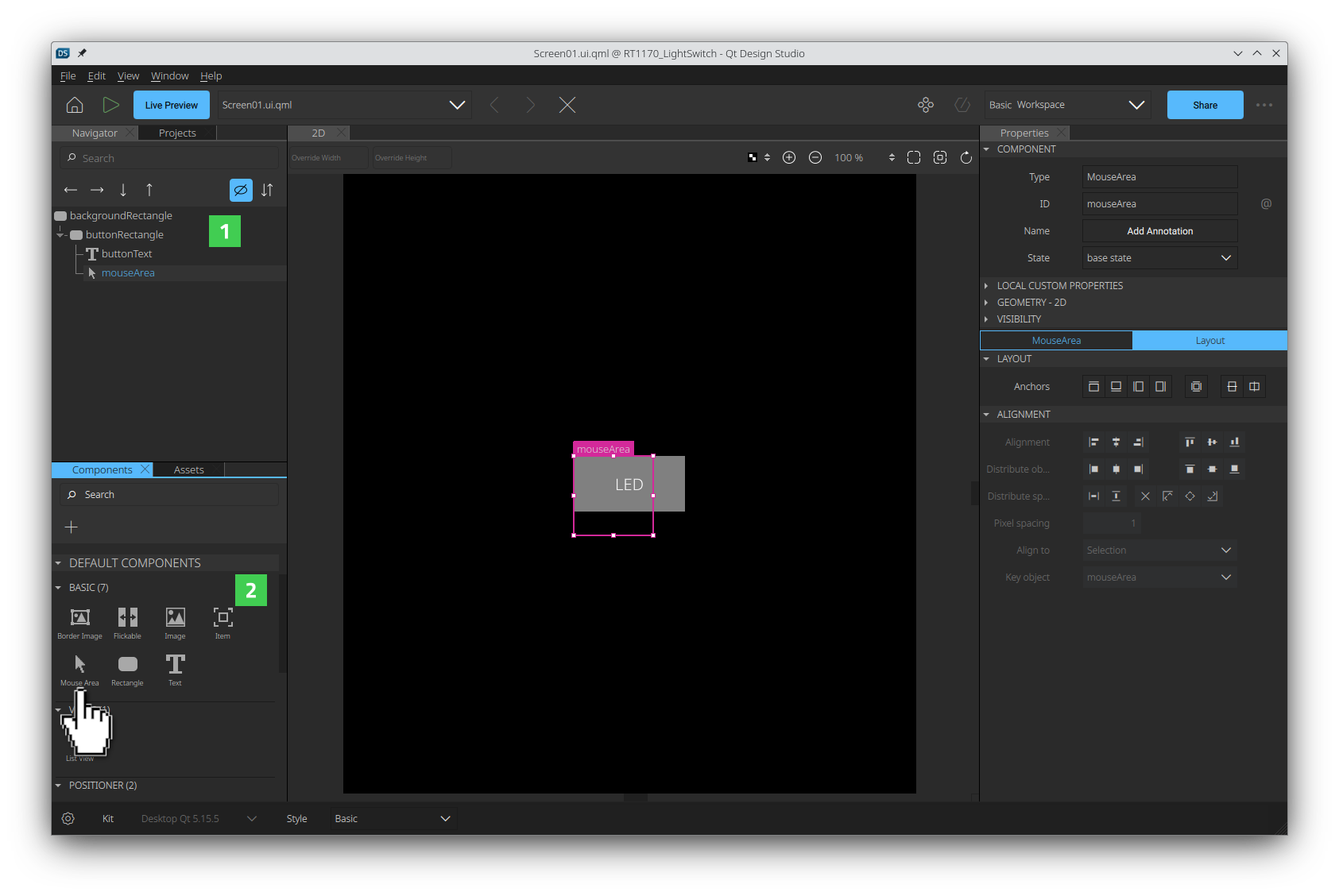Click the fit-selection icon above the canvas

click(x=940, y=157)
